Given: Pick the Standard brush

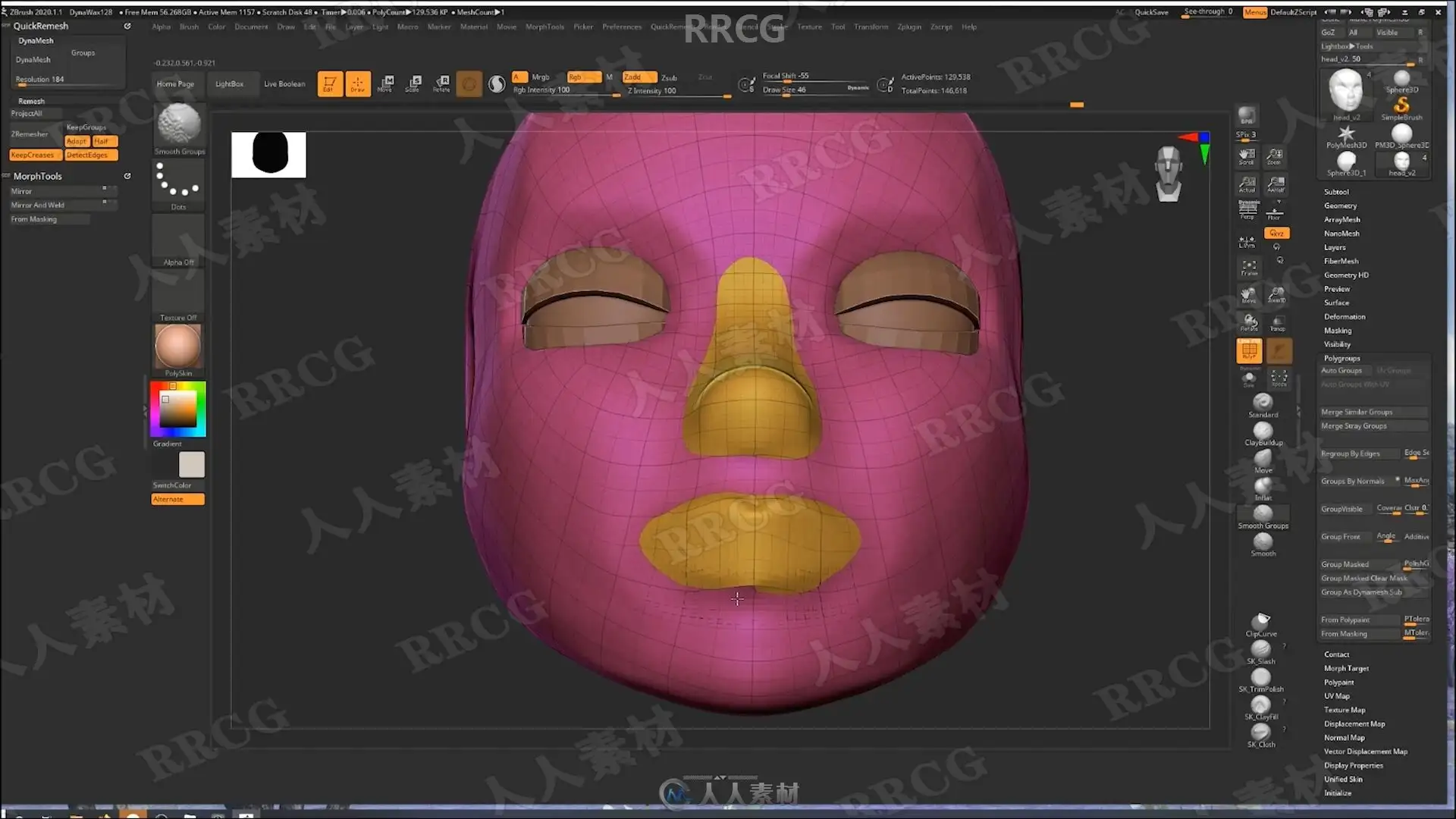Looking at the screenshot, I should [x=1263, y=406].
